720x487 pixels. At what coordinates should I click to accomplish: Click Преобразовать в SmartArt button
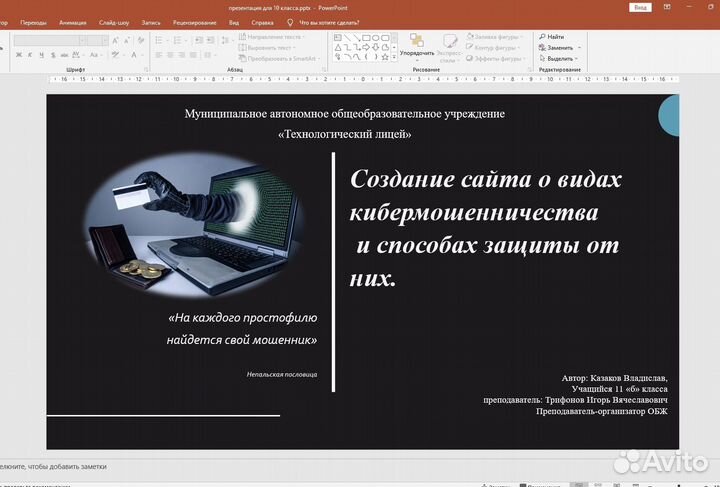pos(279,58)
